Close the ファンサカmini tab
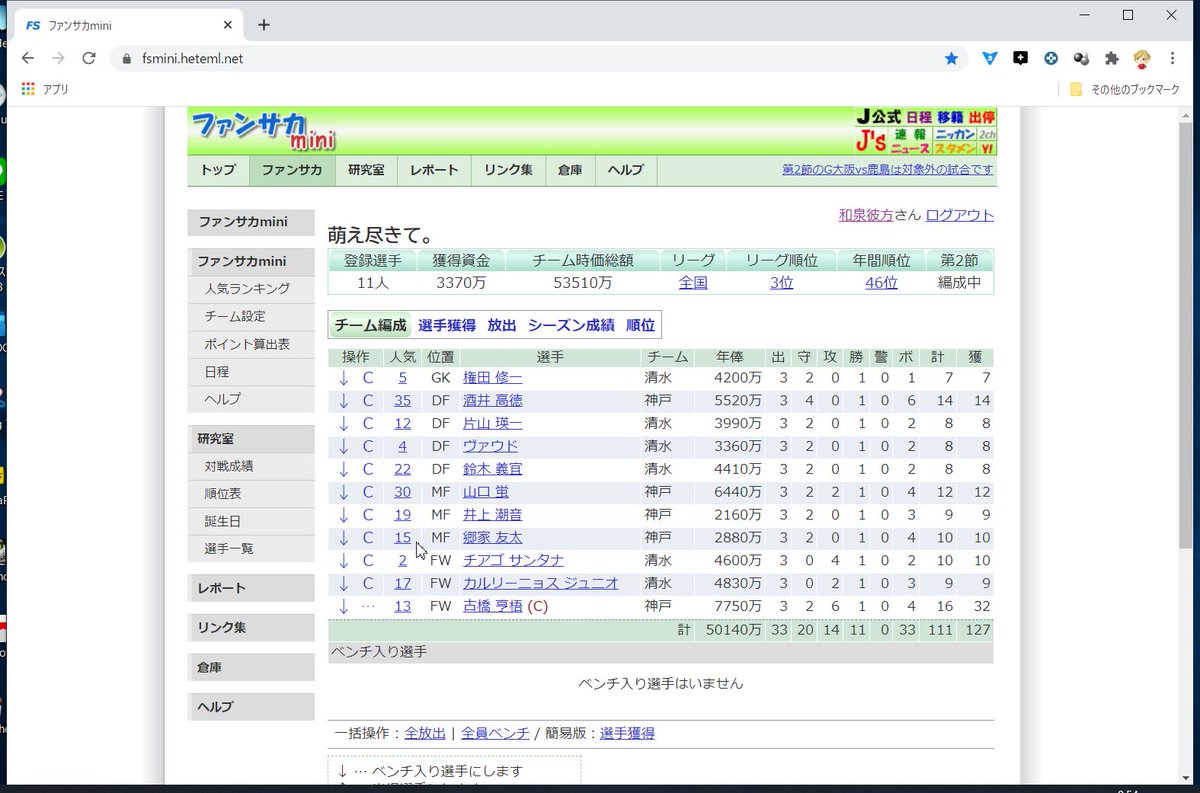Screen dimensions: 1200x793 coord(229,25)
